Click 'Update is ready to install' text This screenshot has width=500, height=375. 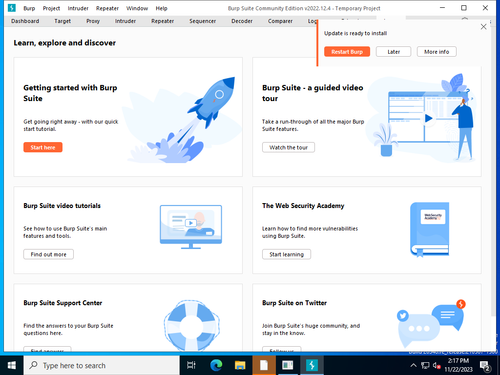[355, 33]
